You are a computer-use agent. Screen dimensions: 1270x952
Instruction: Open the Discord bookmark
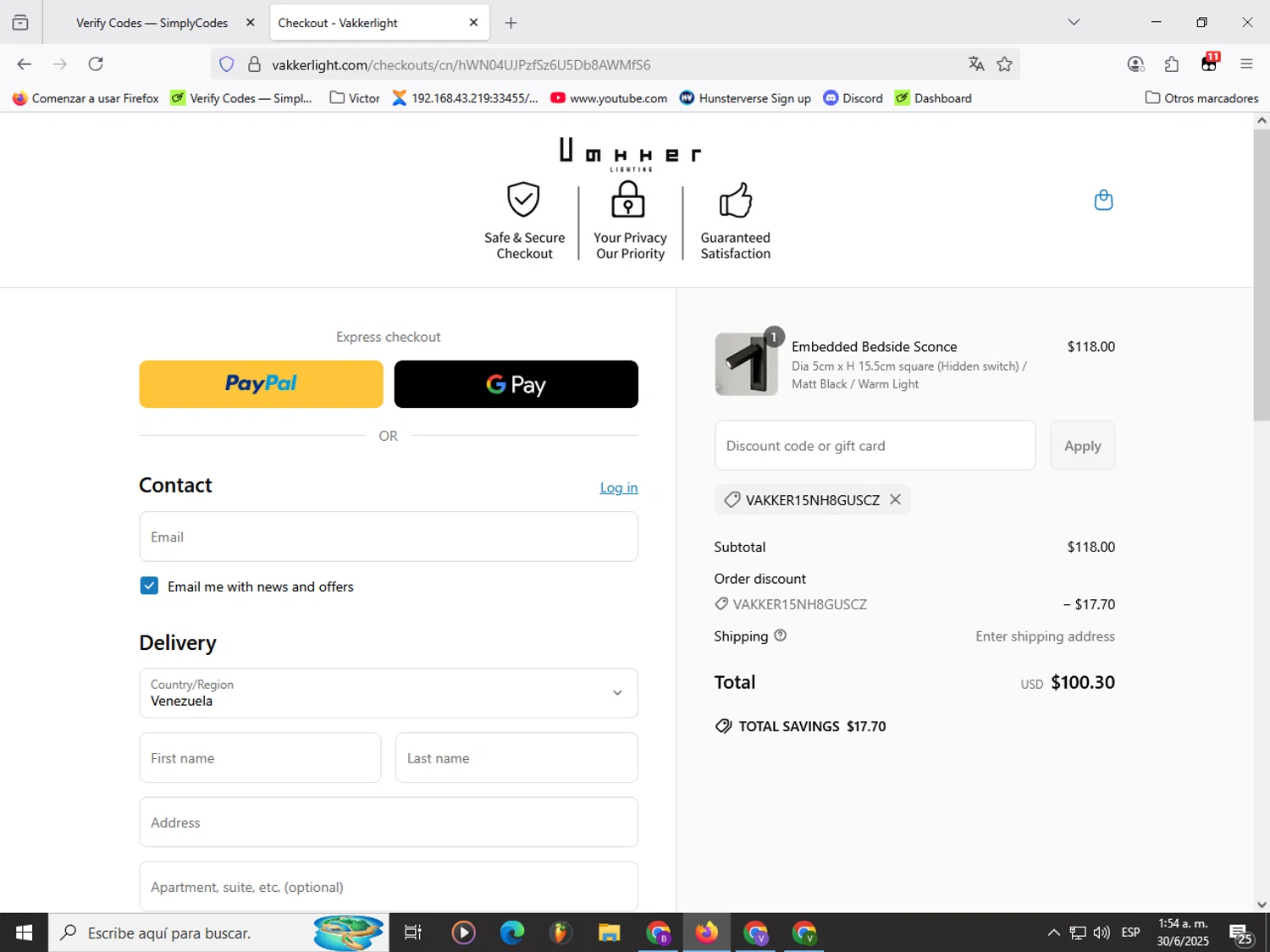click(853, 98)
